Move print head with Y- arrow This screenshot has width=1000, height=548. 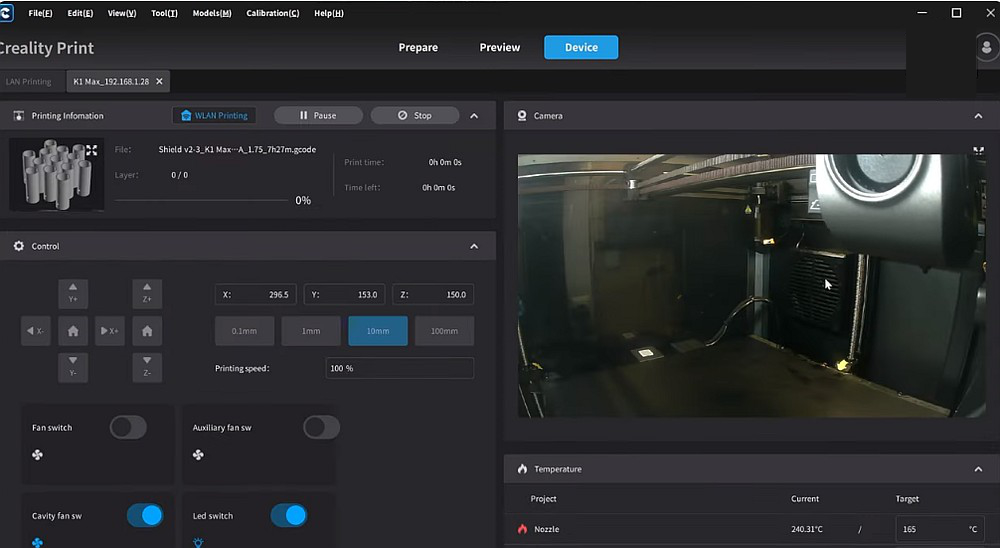(73, 367)
